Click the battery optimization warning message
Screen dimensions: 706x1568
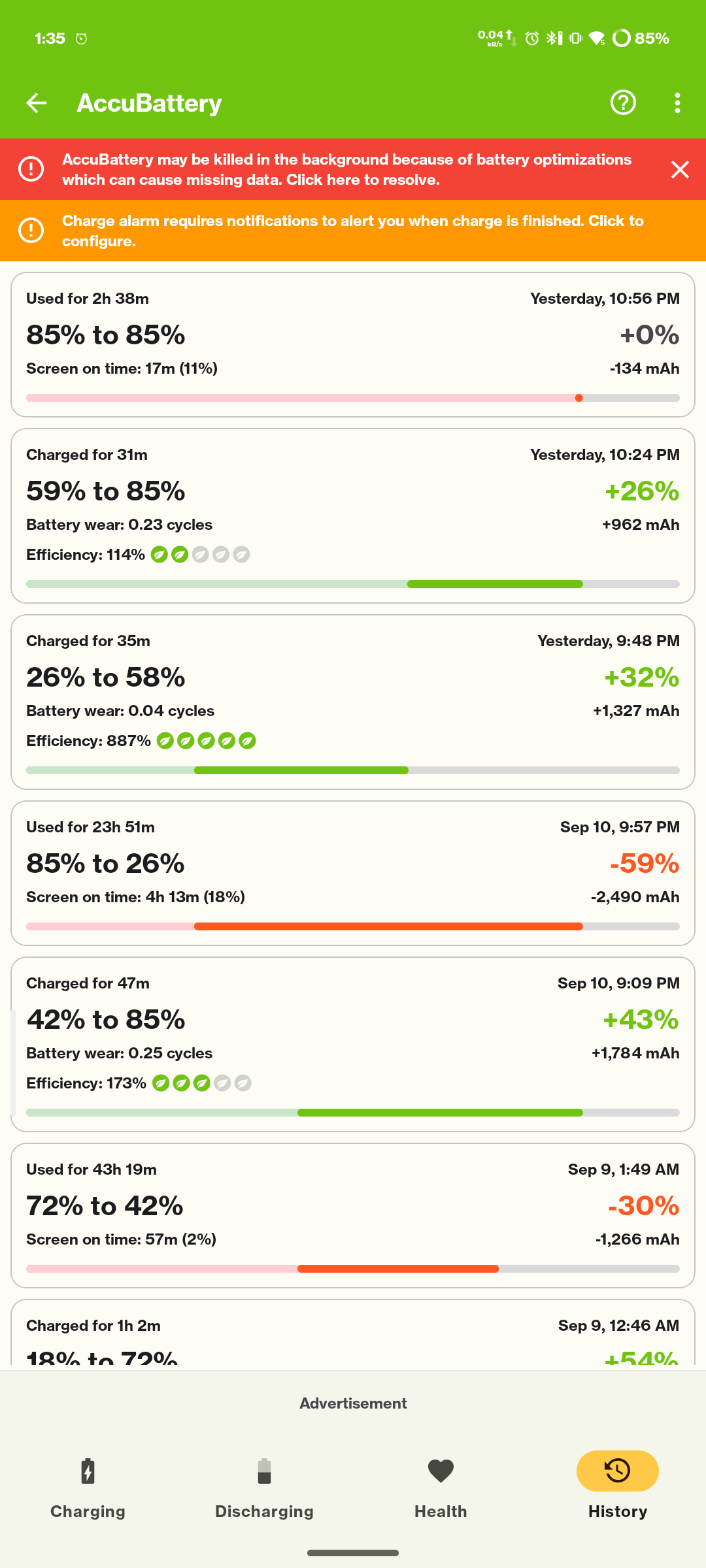(x=346, y=169)
